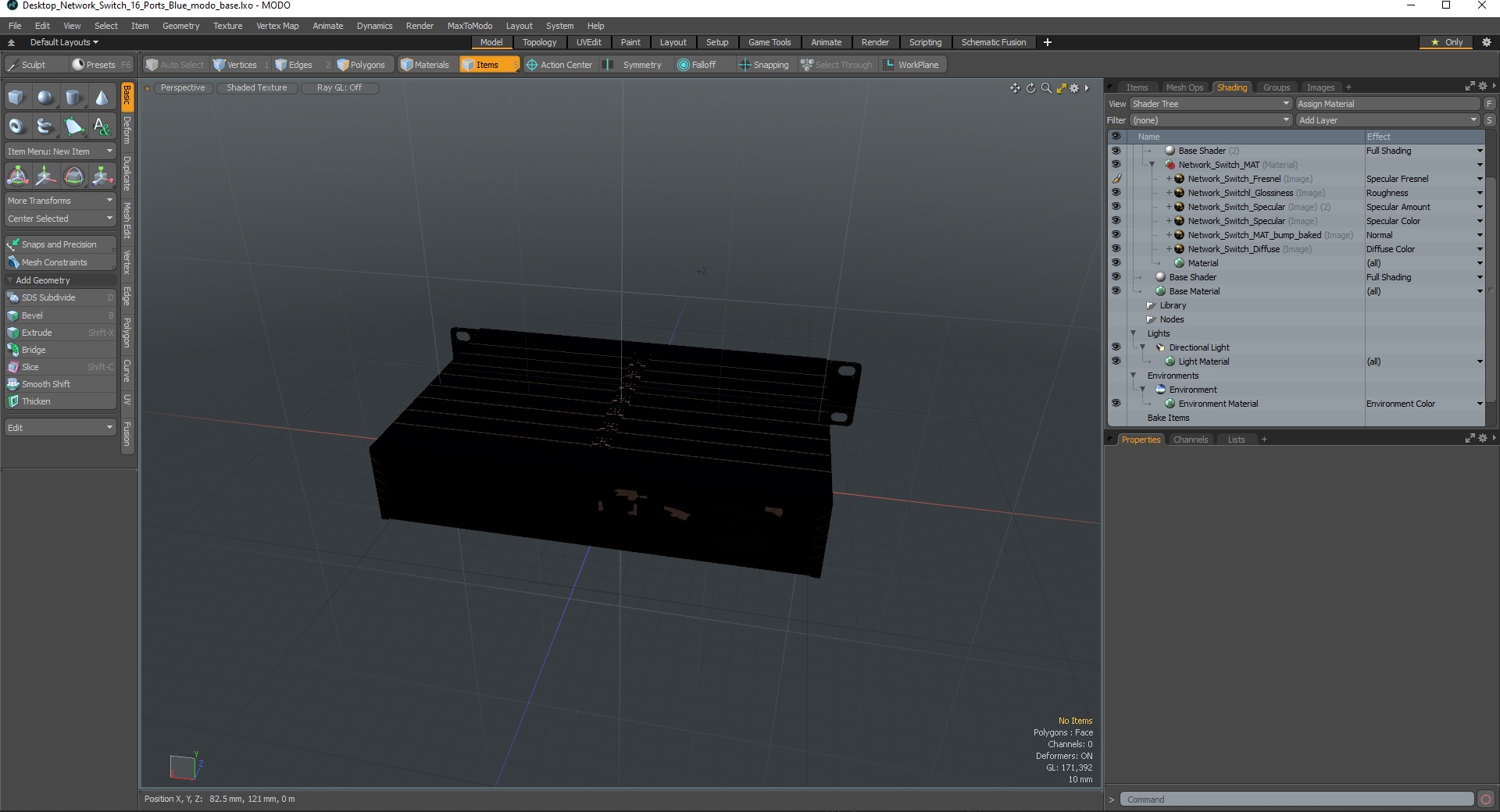Click the Assign Material button
The image size is (1500, 812).
coord(1387,104)
